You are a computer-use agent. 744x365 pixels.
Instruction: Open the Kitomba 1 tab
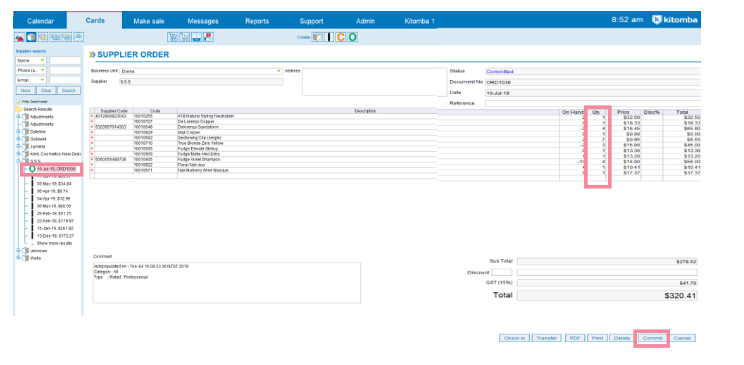419,21
